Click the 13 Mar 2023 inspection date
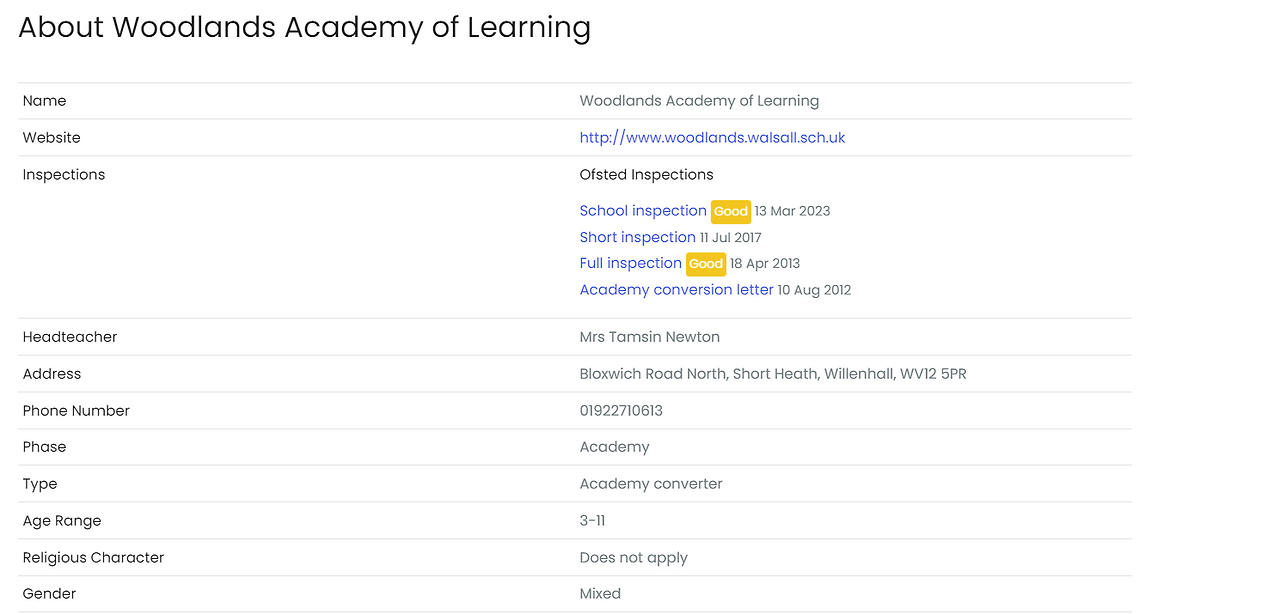 click(x=792, y=211)
